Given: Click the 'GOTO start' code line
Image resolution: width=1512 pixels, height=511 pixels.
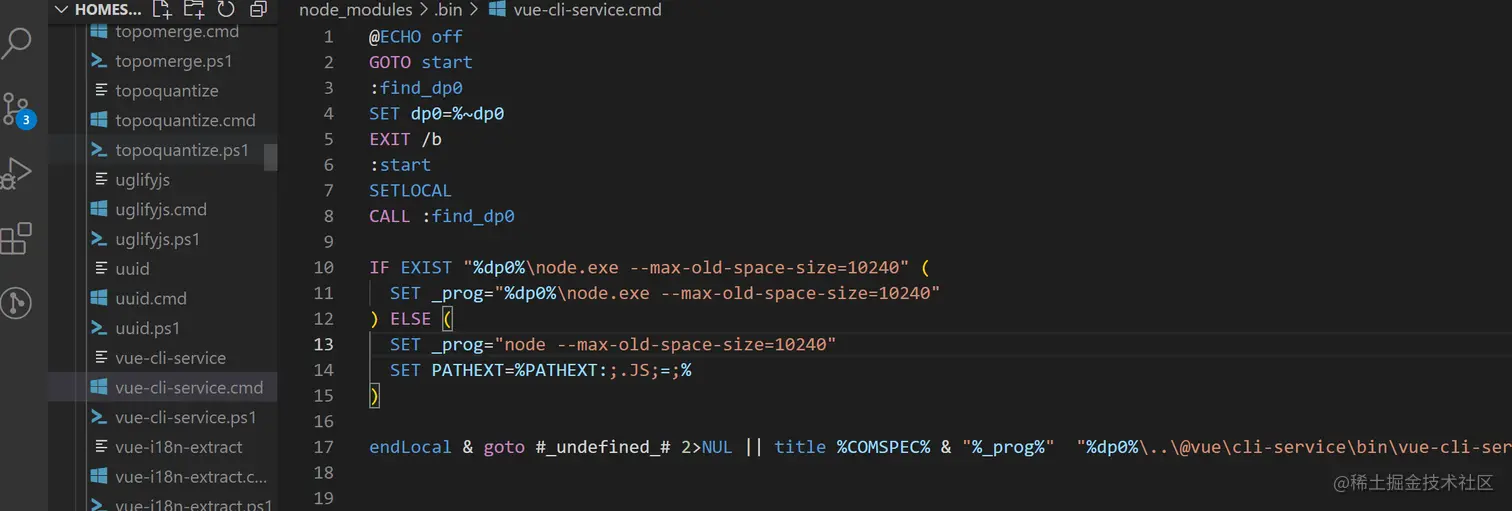Looking at the screenshot, I should 421,62.
